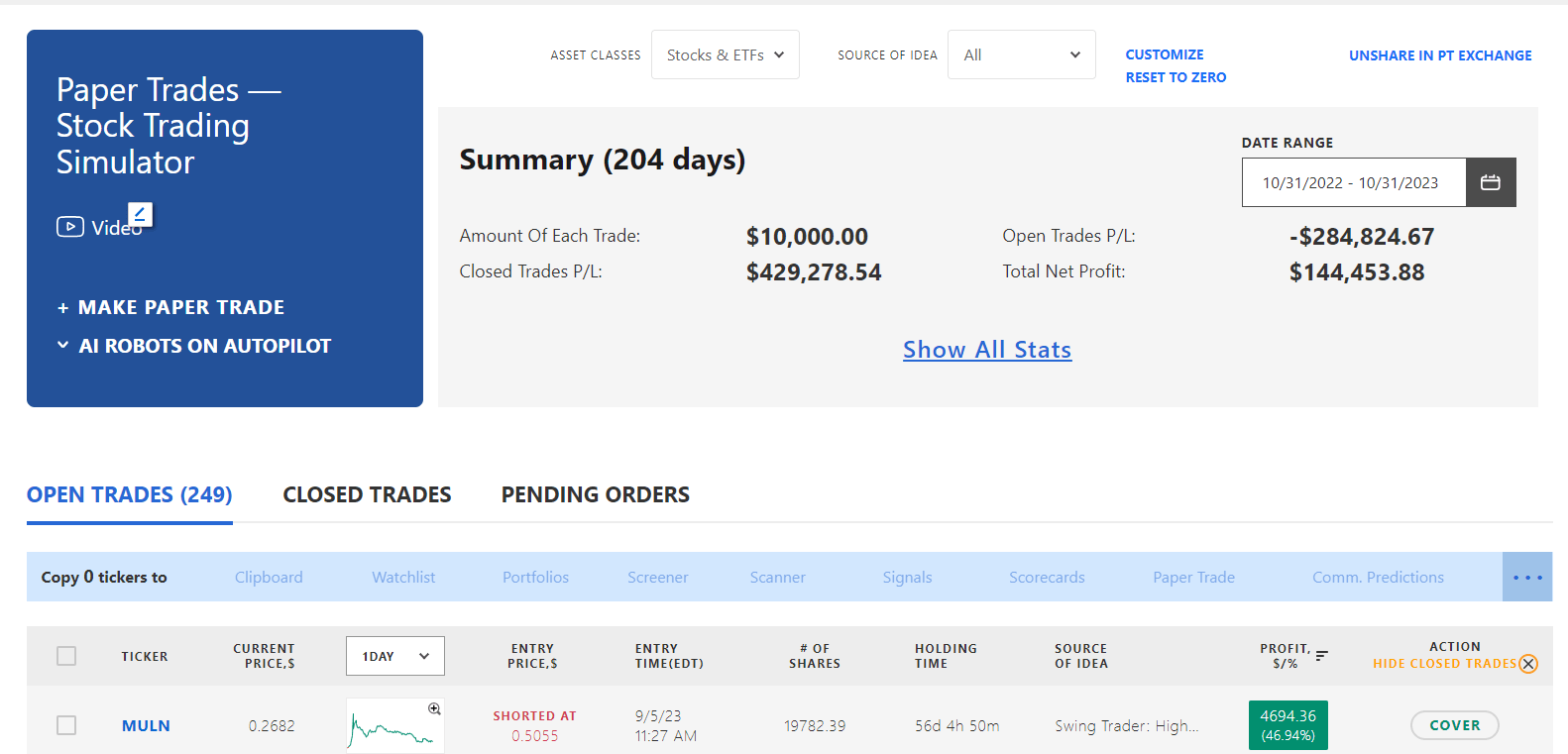The height and width of the screenshot is (754, 1568).
Task: Click MULN holding time 56d 4h 50m
Action: tap(956, 725)
